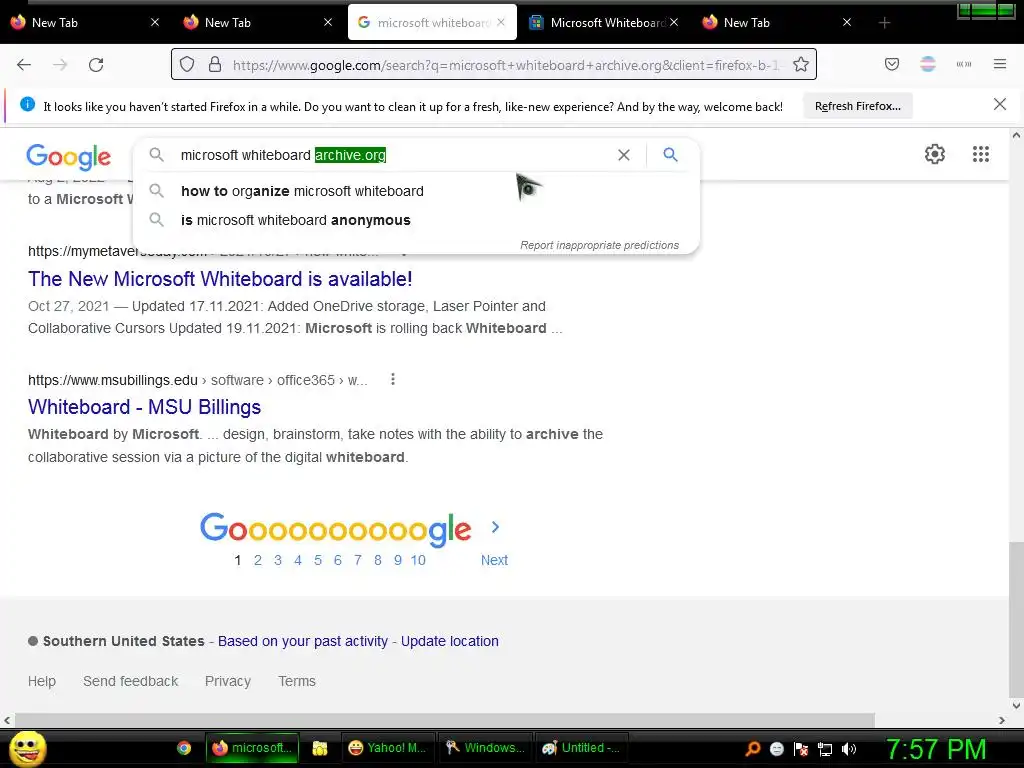The width and height of the screenshot is (1024, 768).
Task: Open Terms footer link
Action: pyautogui.click(x=297, y=681)
